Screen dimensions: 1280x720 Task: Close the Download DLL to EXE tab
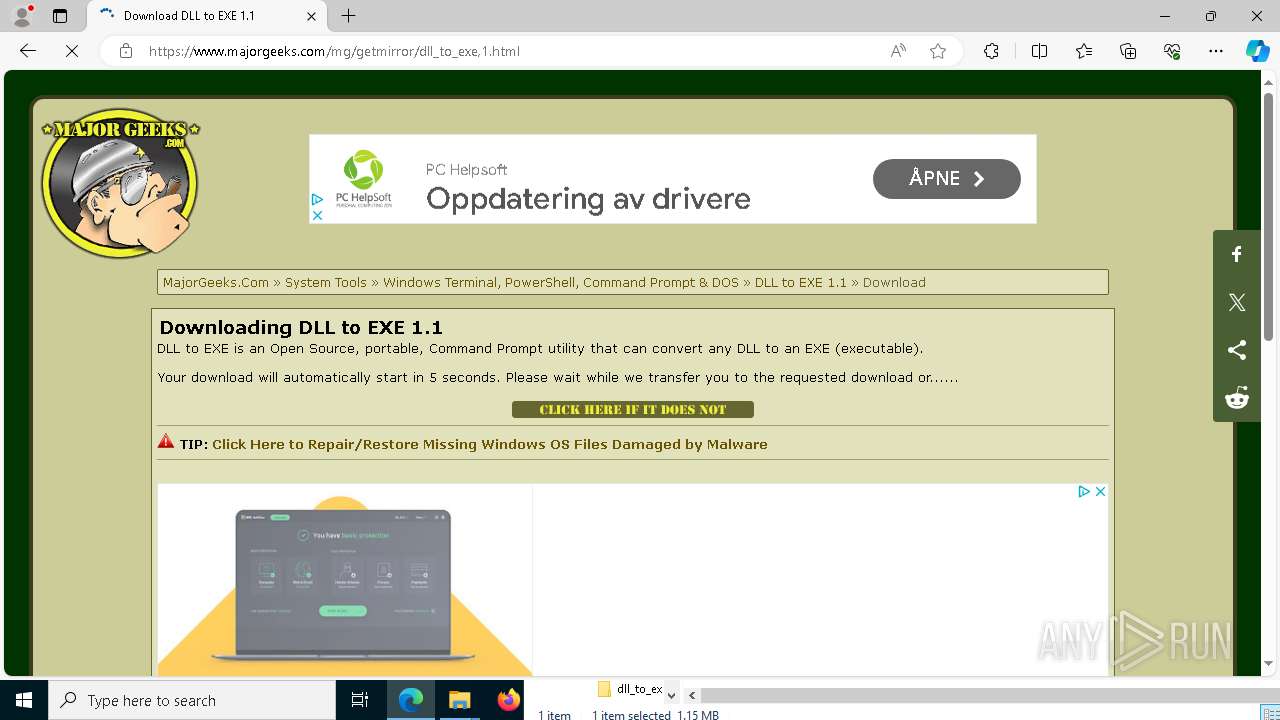click(311, 16)
